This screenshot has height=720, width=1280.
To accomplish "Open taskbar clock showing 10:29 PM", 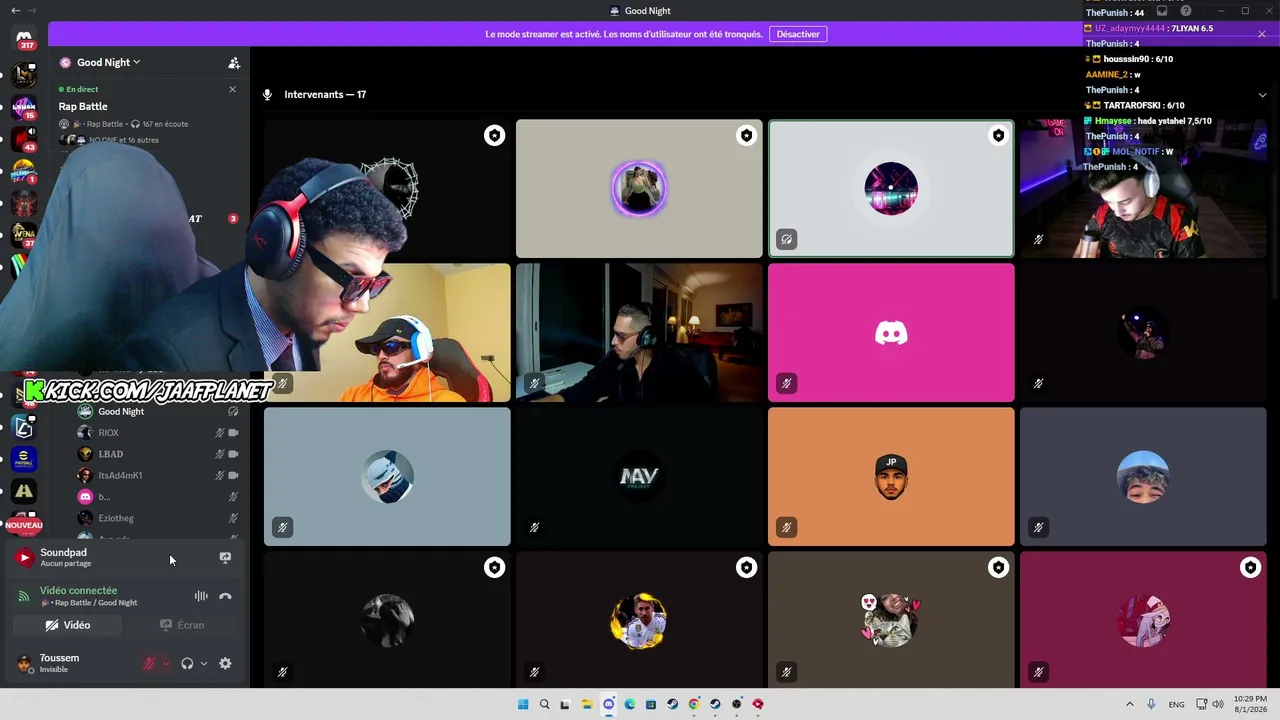I will point(1250,704).
